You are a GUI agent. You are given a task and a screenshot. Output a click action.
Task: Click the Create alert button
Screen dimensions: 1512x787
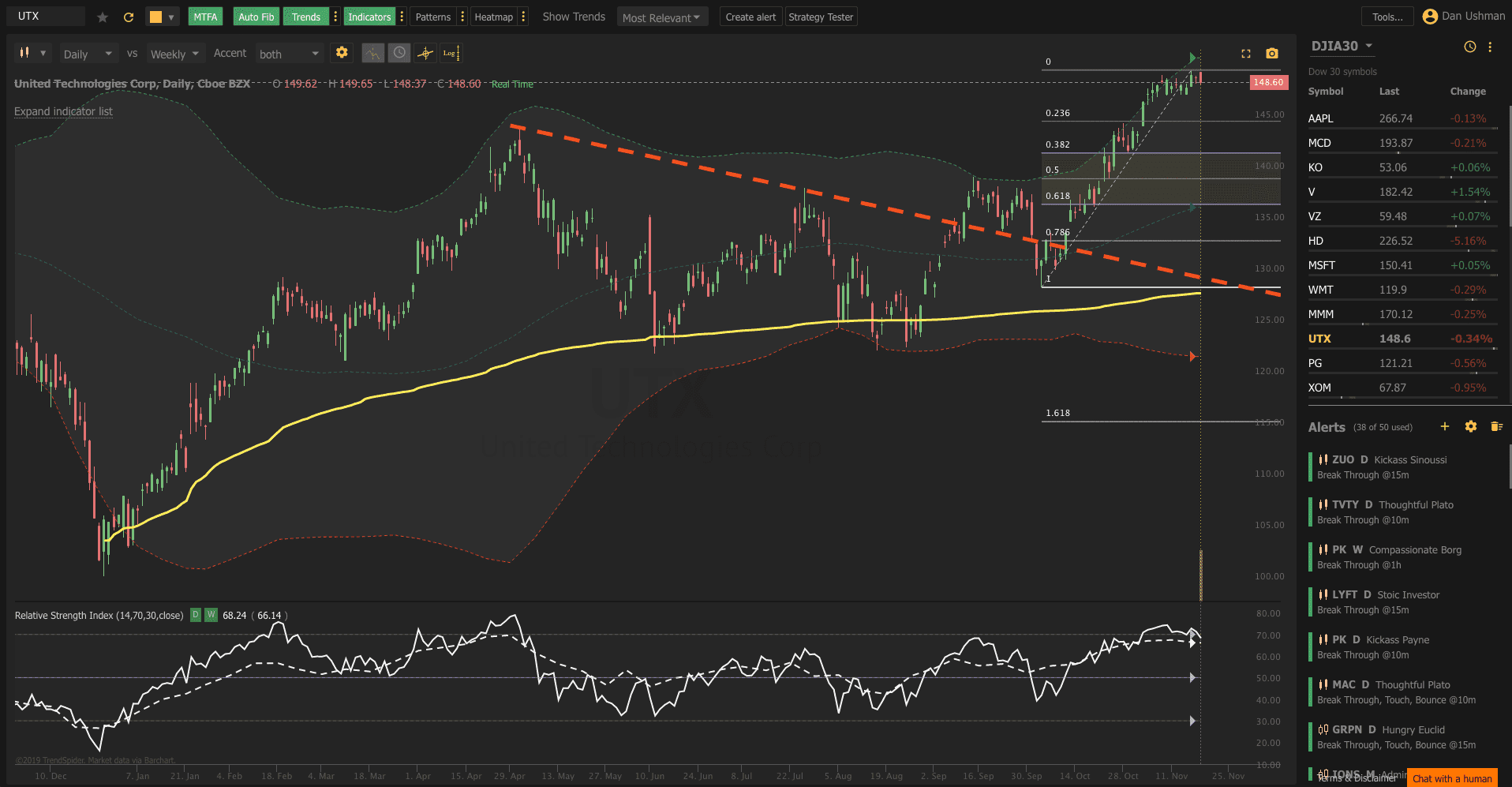[750, 17]
